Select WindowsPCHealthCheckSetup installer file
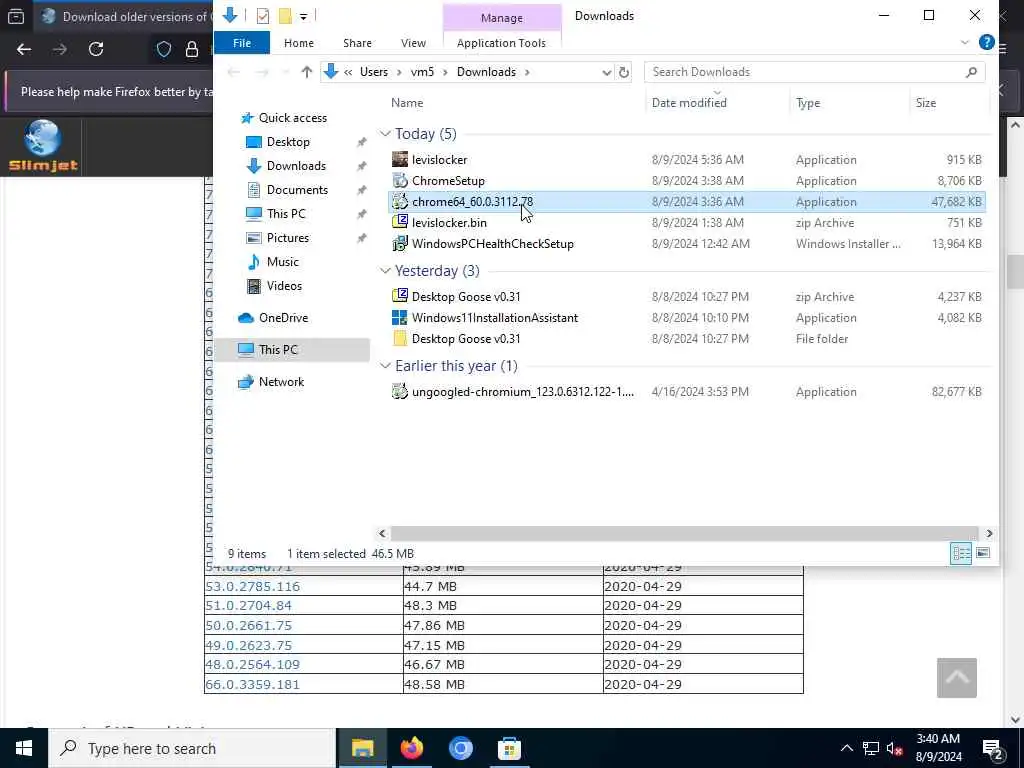The image size is (1024, 768). pyautogui.click(x=492, y=244)
